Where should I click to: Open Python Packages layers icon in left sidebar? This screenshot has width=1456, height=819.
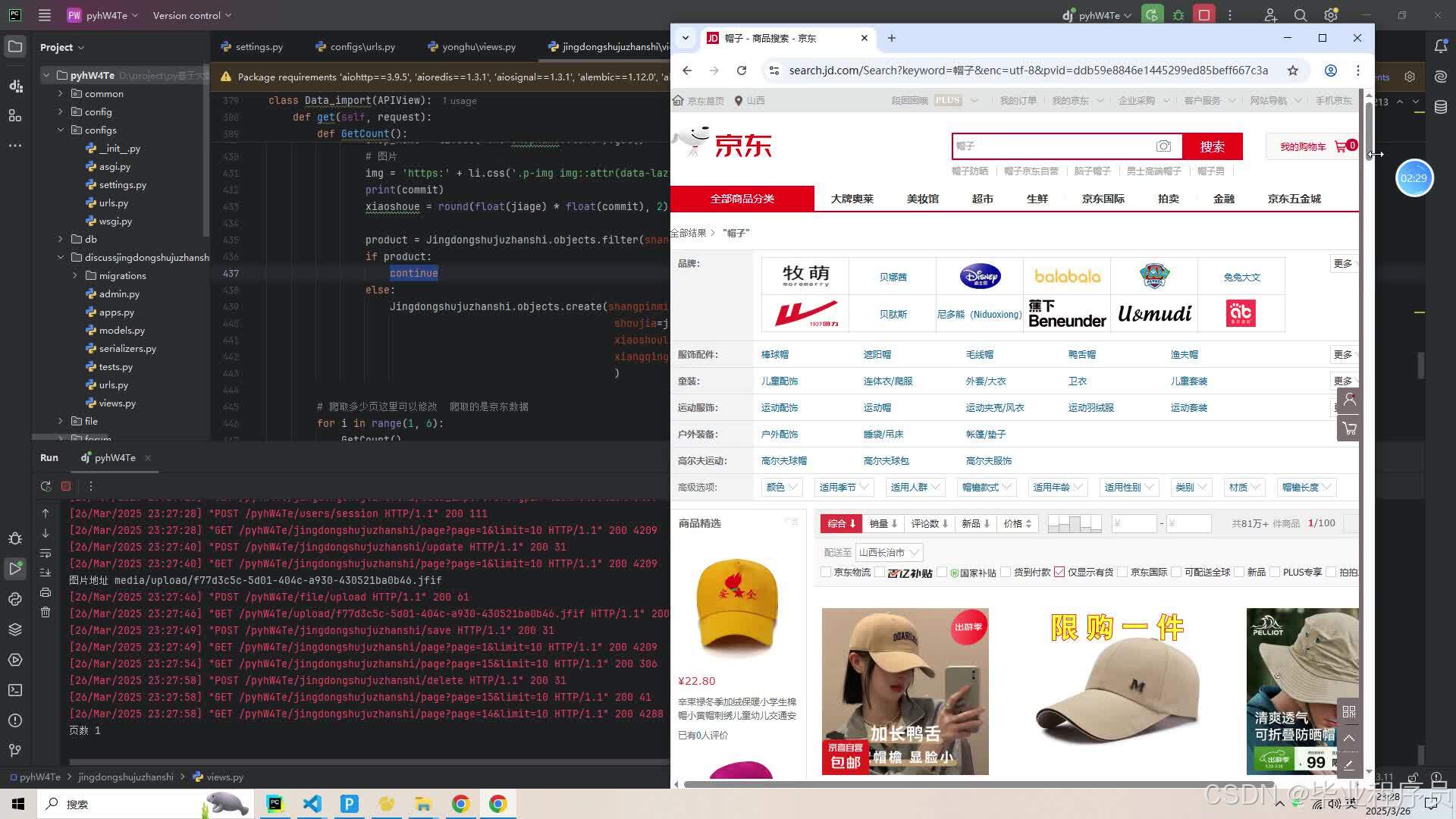coord(15,629)
